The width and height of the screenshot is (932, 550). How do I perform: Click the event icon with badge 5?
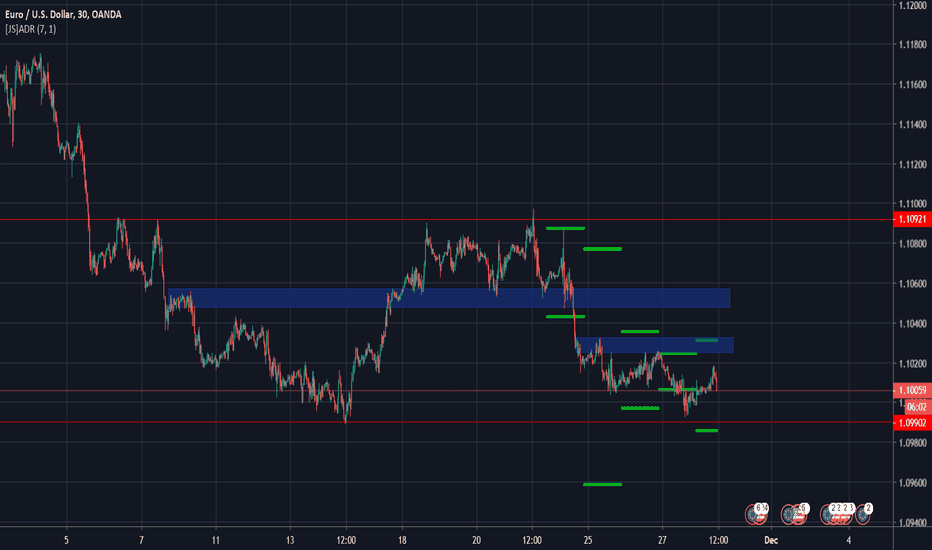pyautogui.click(x=795, y=514)
